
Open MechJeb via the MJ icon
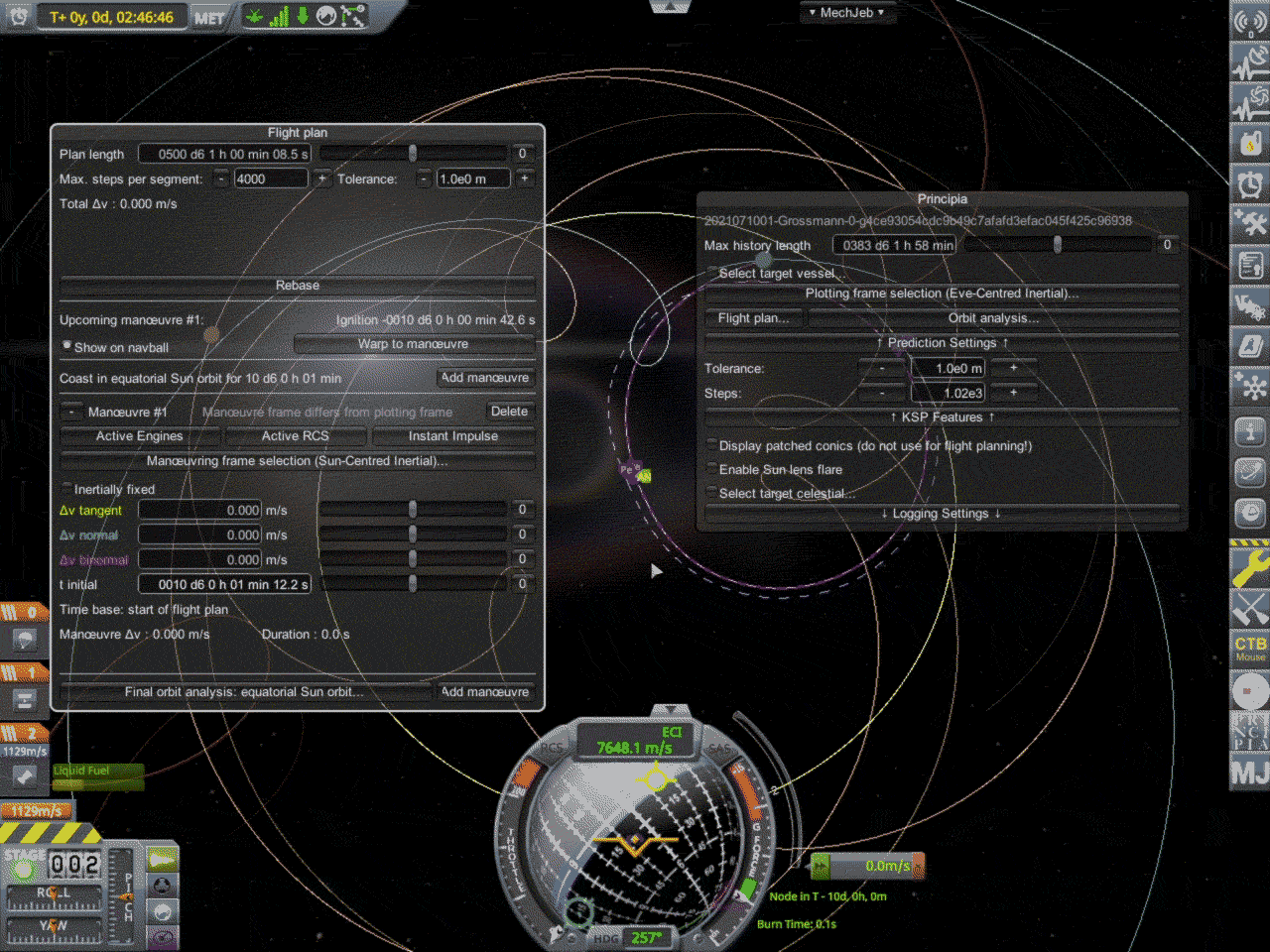1249,773
